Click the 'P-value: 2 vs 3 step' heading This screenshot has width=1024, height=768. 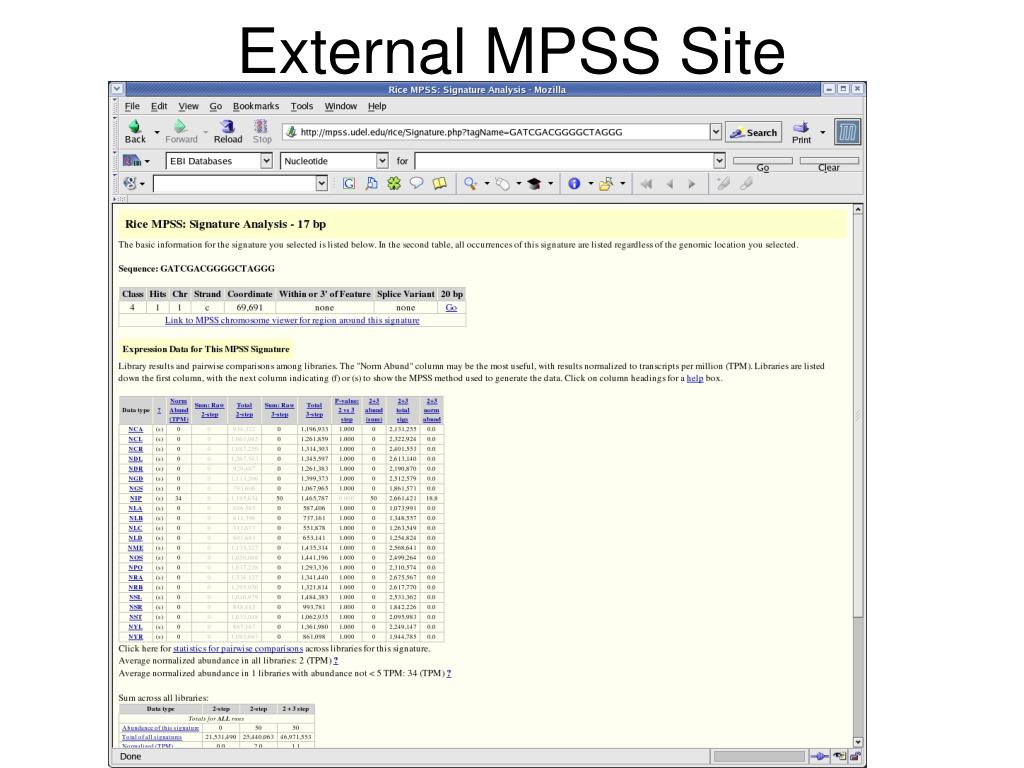(x=346, y=410)
